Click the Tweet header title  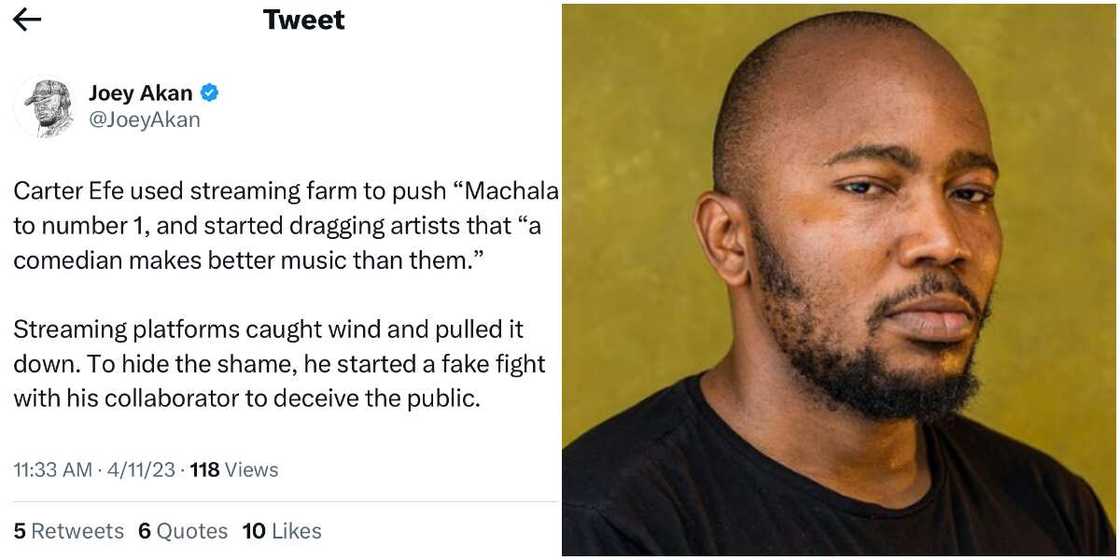tap(304, 20)
